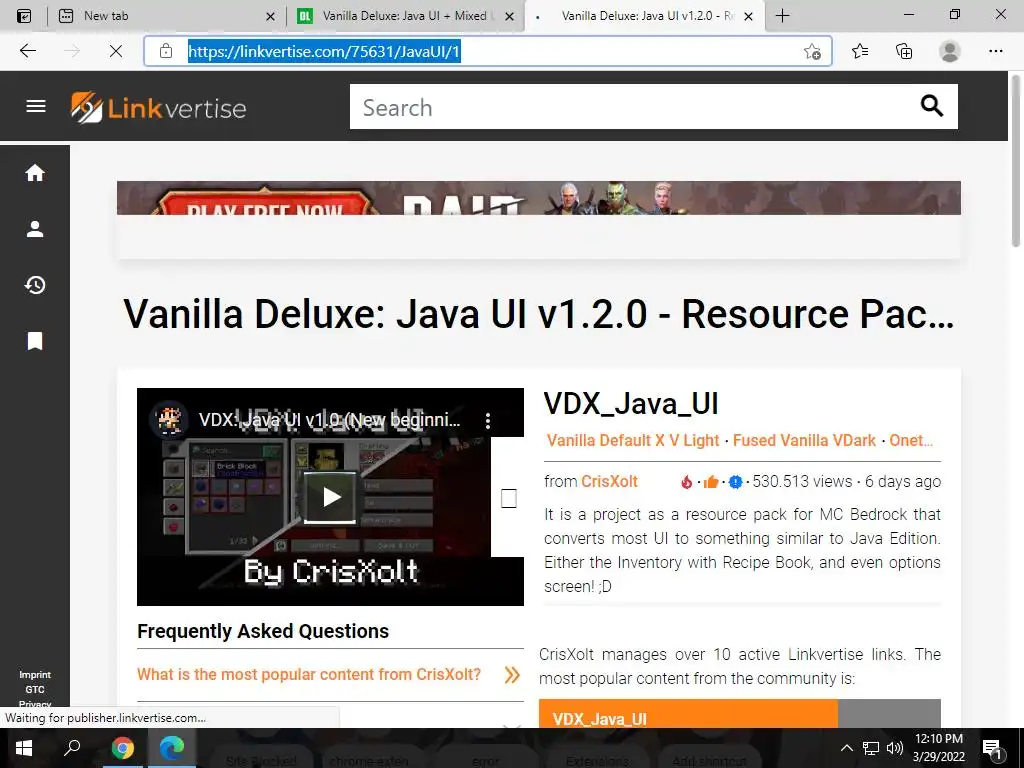Open the tab actions menu icon

[24, 16]
